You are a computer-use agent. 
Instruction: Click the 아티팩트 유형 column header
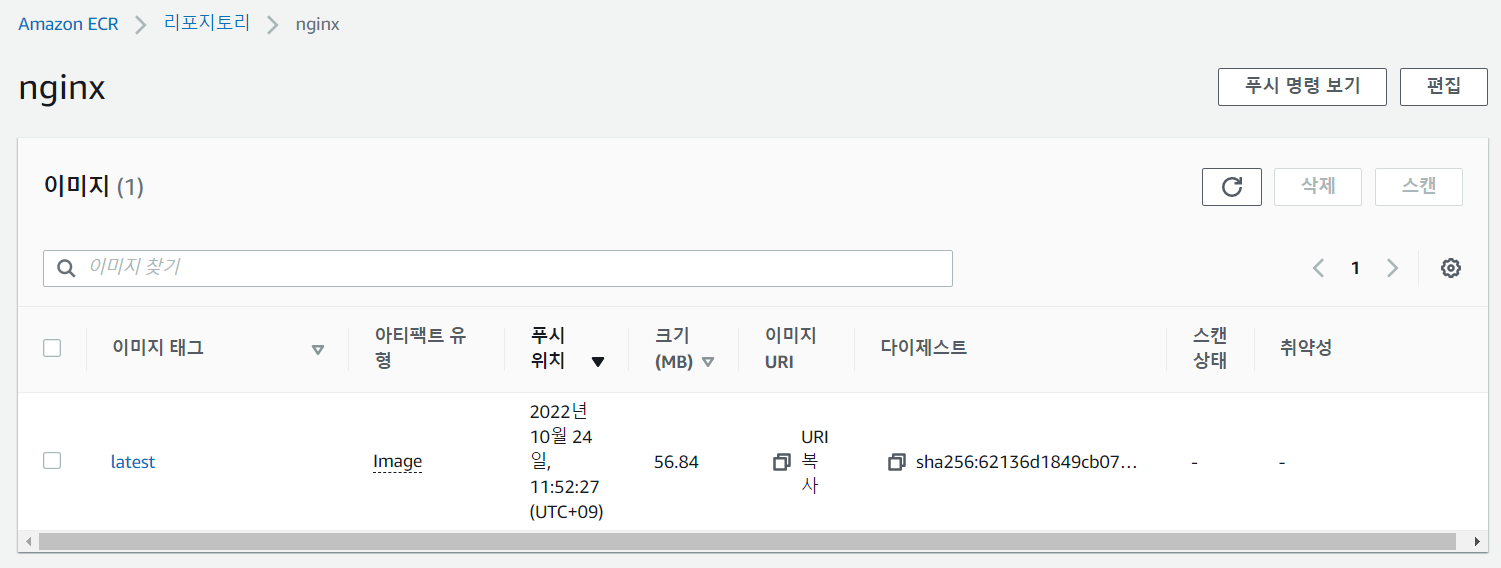(x=420, y=348)
